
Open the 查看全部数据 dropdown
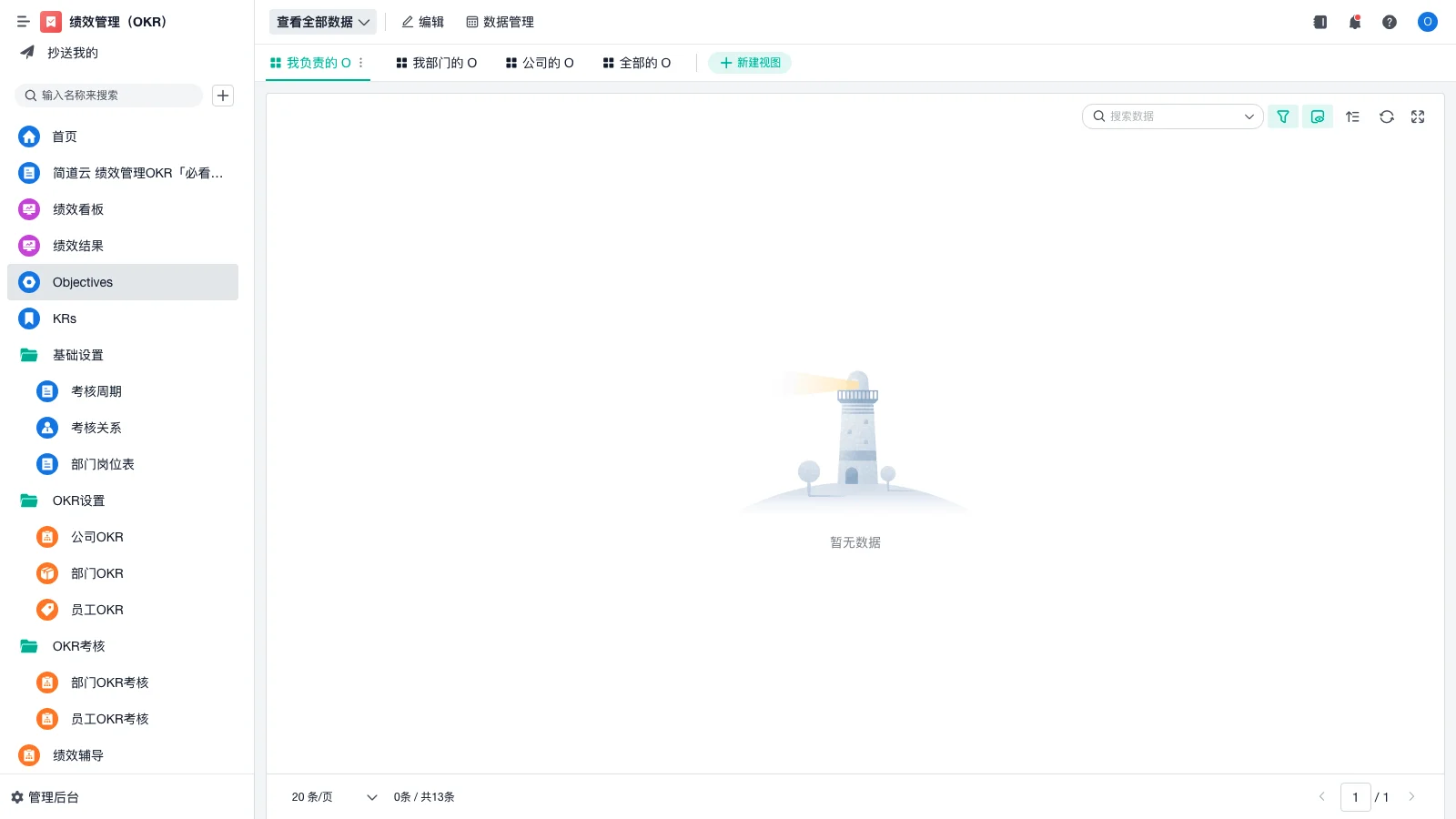click(322, 21)
